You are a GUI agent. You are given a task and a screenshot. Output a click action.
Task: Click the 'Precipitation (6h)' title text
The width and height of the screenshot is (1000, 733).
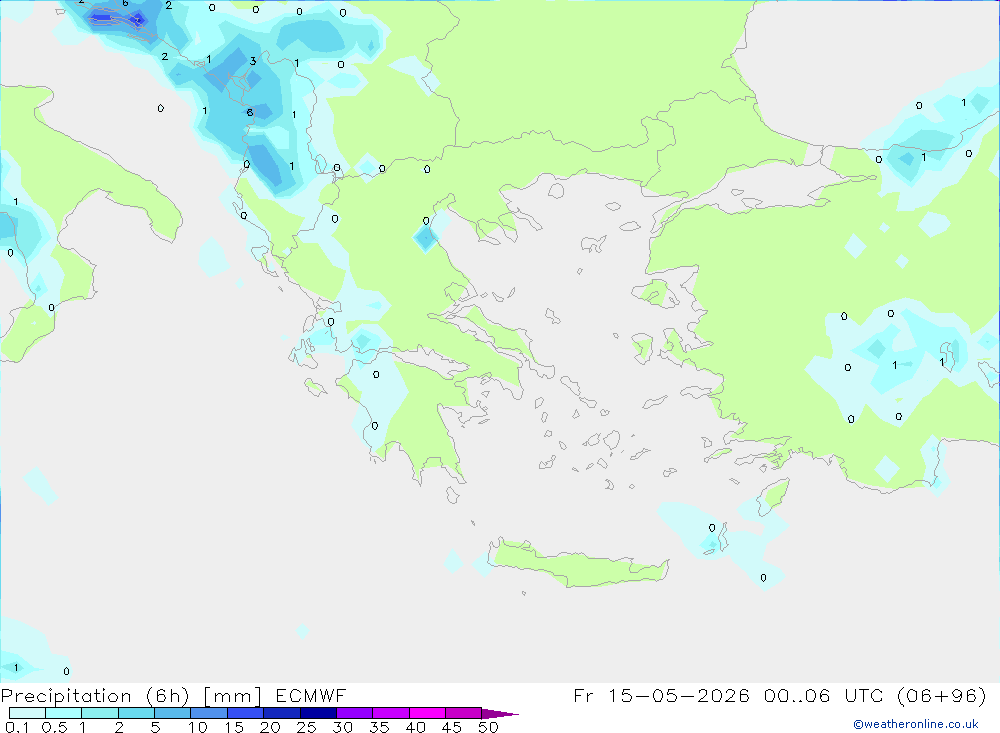tap(95, 695)
